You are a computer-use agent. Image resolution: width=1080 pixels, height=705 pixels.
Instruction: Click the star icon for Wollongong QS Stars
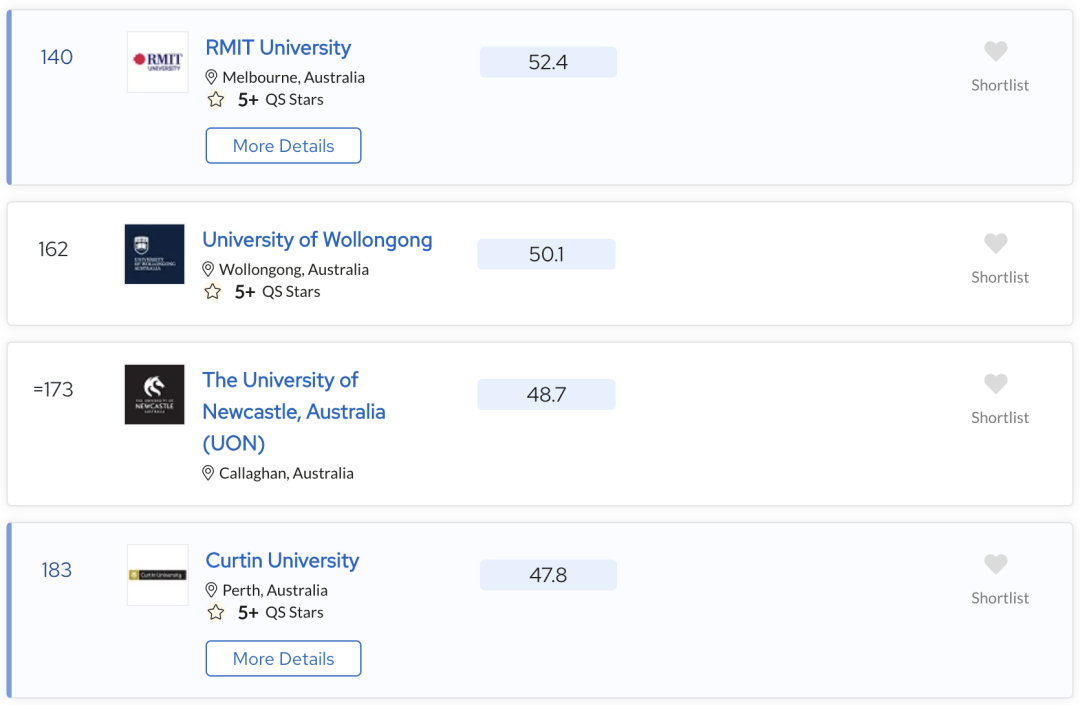tap(213, 292)
